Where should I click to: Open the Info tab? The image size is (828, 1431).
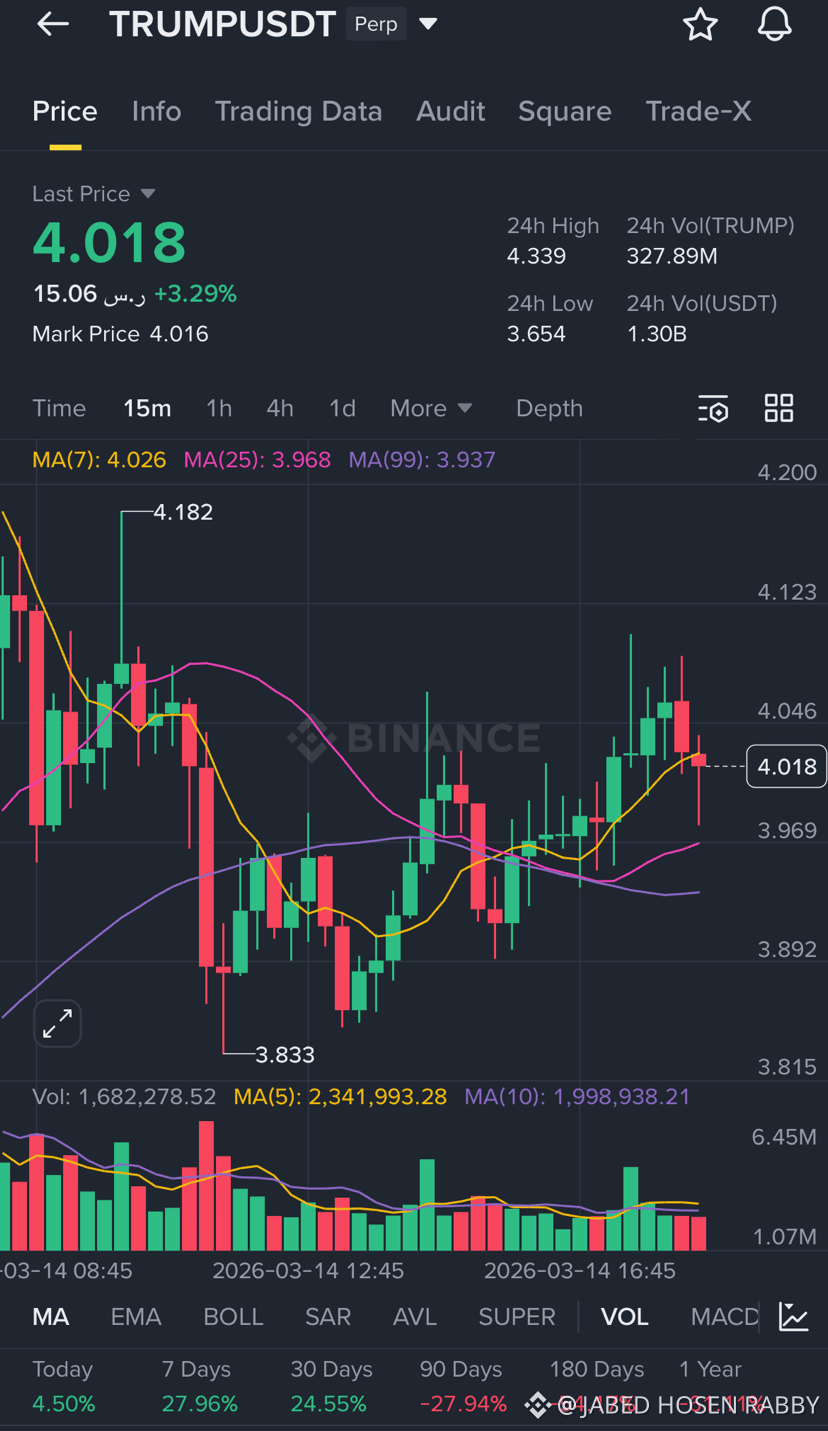(157, 111)
